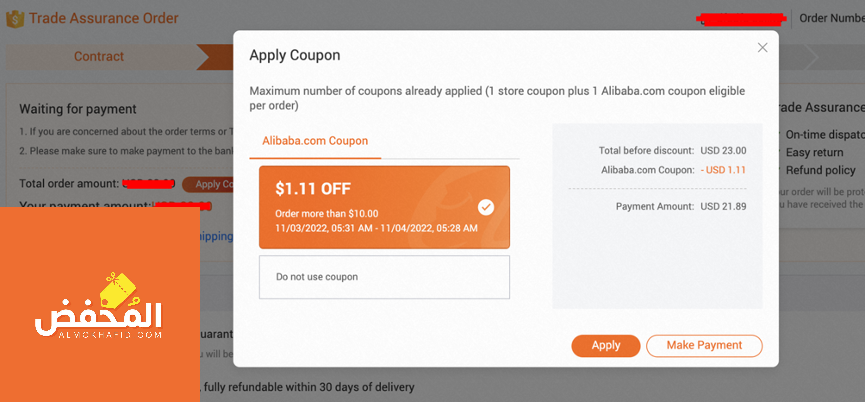The height and width of the screenshot is (402, 866).
Task: Click the Trade Assurance shield icon
Action: tap(15, 19)
